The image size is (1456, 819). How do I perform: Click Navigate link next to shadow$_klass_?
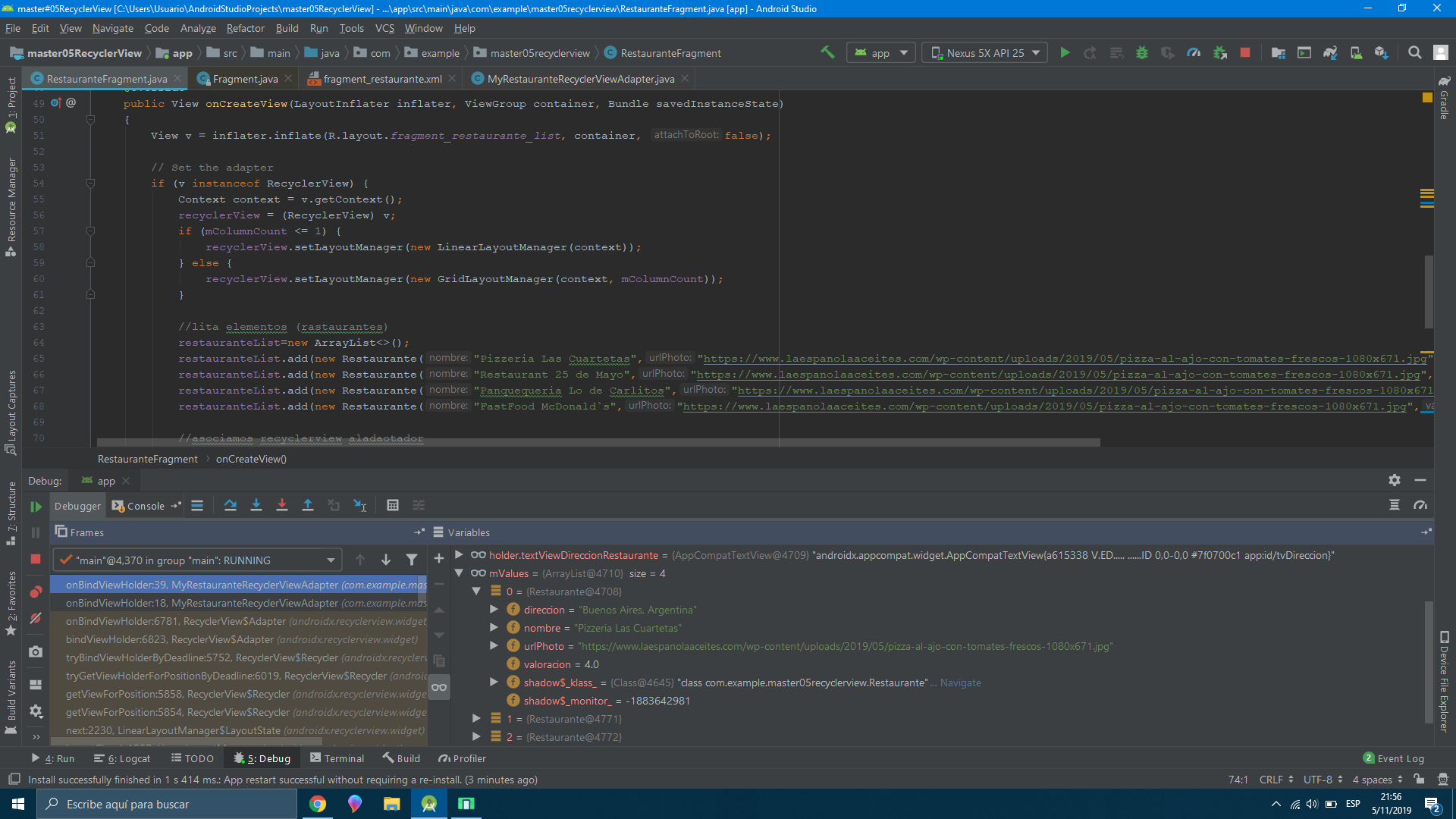pyautogui.click(x=960, y=682)
